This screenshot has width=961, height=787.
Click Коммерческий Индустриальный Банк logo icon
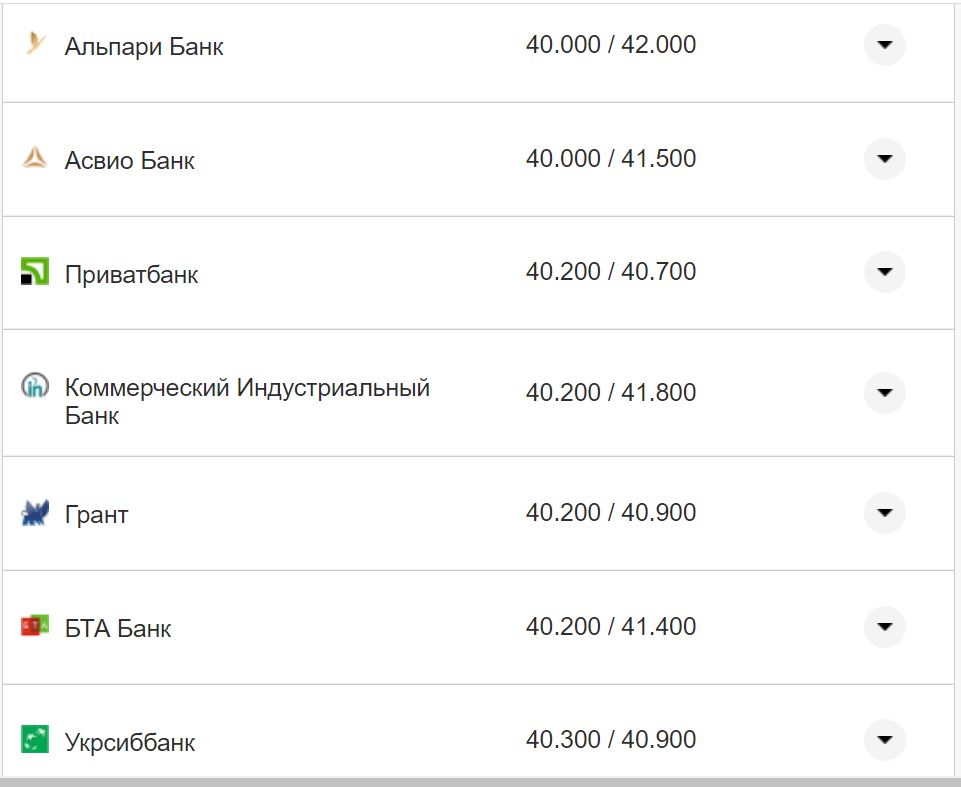(x=35, y=385)
